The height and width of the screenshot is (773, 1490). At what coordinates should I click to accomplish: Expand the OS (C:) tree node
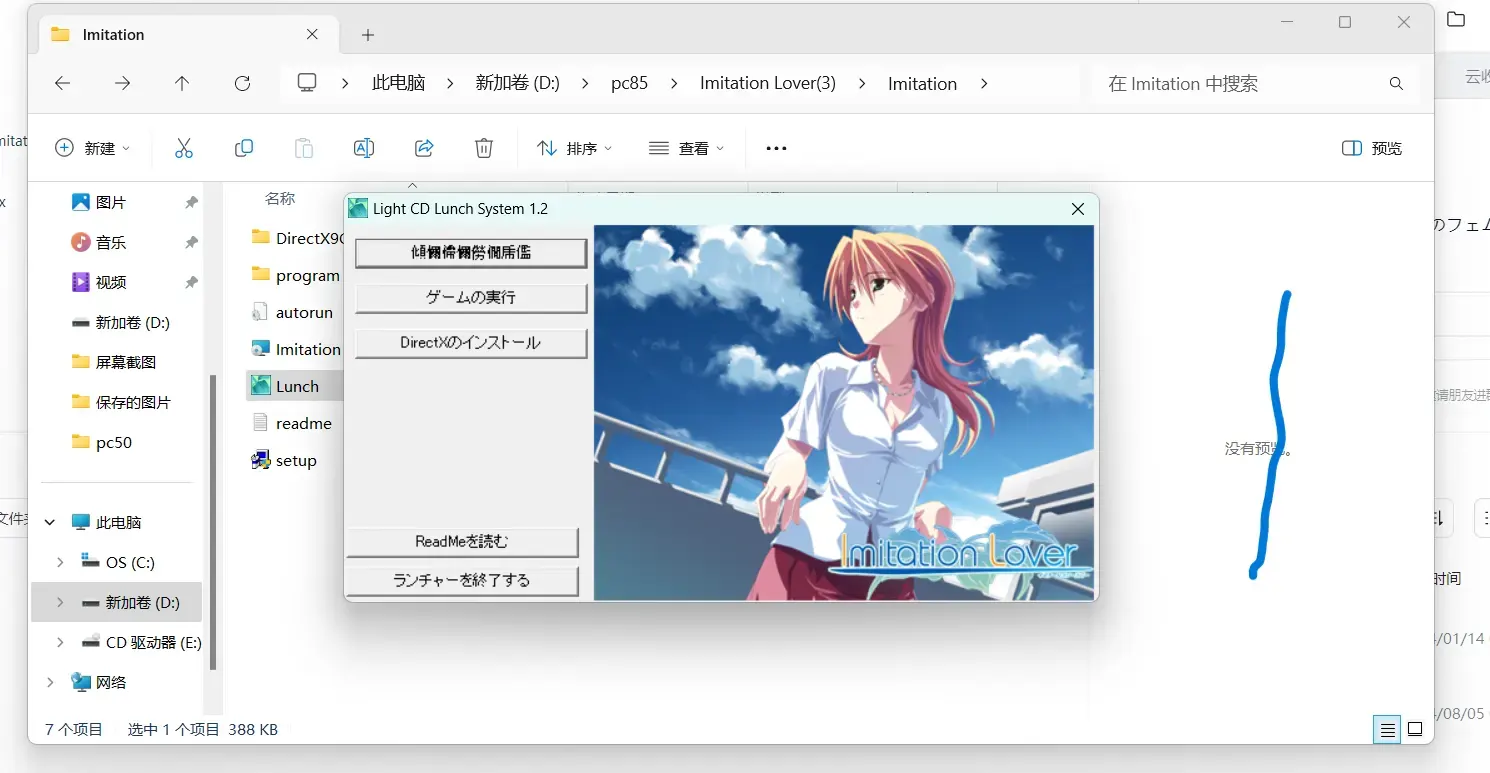pos(60,562)
